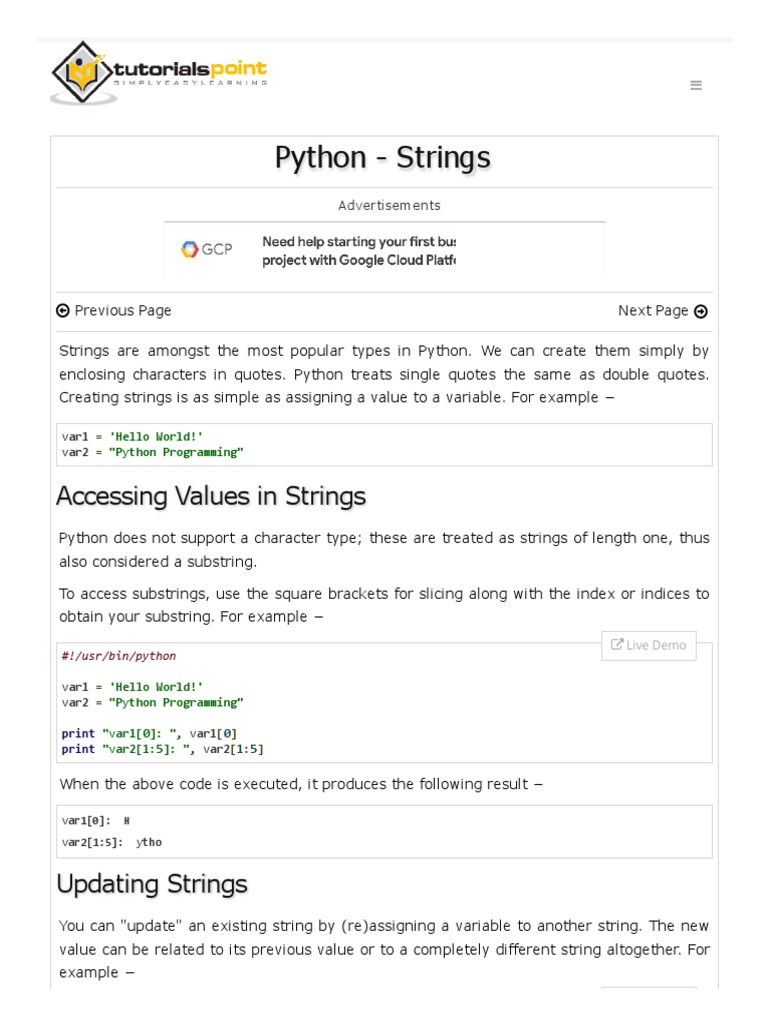This screenshot has width=768, height=1024.
Task: Click the print "var1[0]: " code line
Action: pos(149,733)
